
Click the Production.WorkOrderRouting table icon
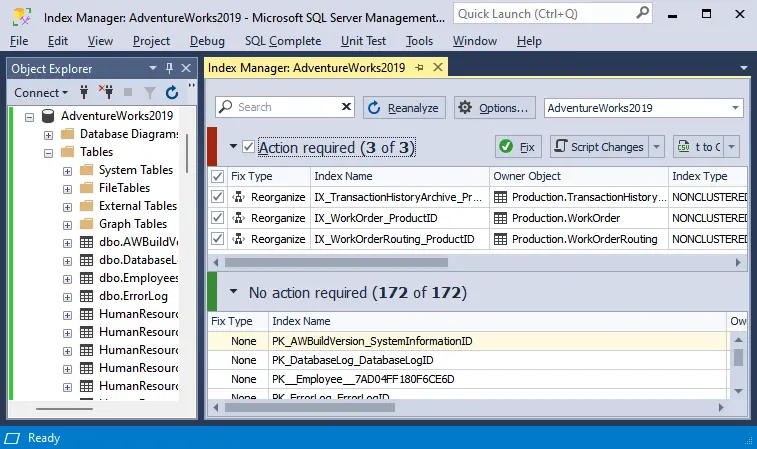pos(501,239)
